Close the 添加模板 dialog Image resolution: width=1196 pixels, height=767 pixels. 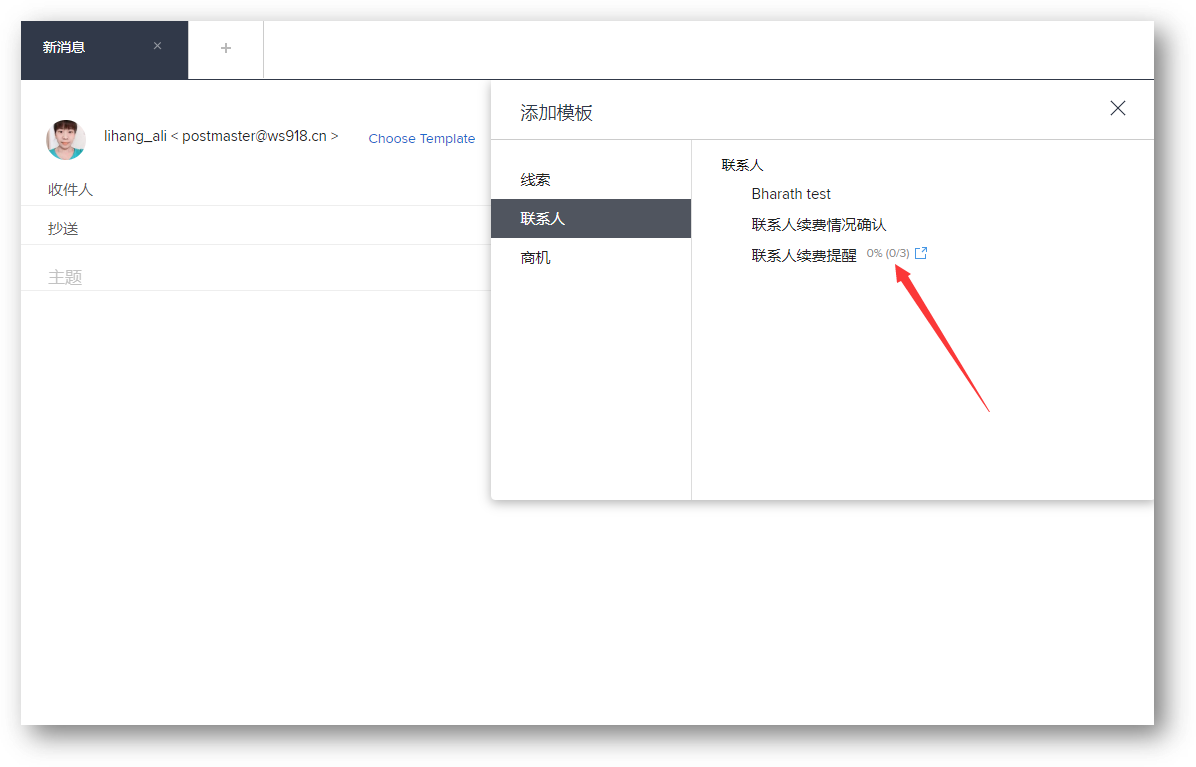tap(1117, 108)
